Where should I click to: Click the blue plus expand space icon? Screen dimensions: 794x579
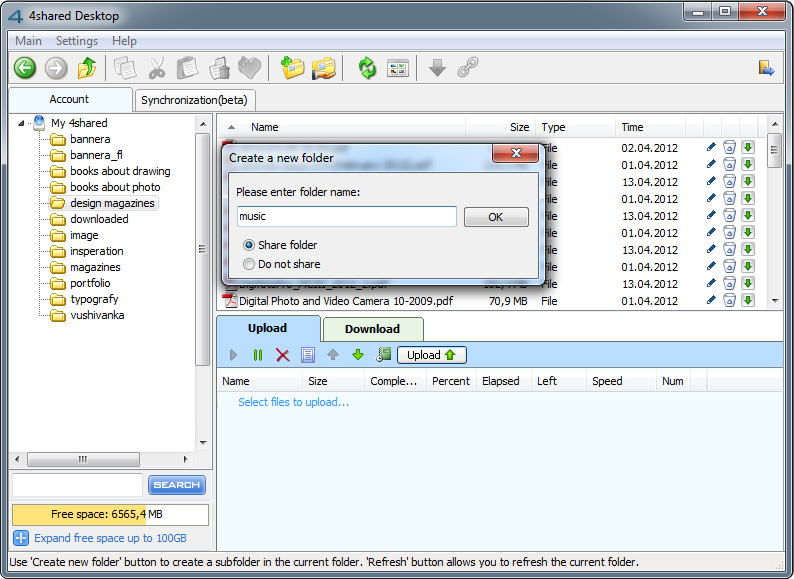click(21, 538)
